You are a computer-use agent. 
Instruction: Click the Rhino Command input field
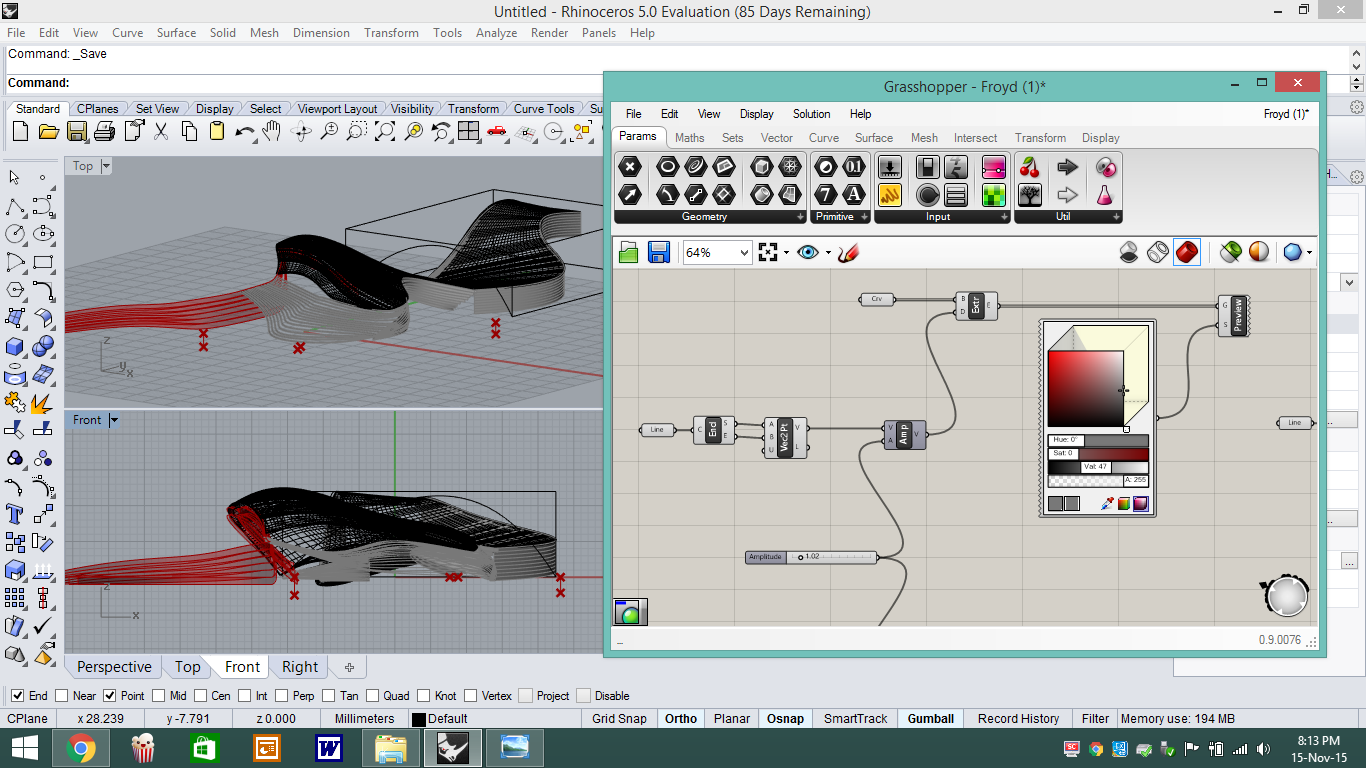click(680, 83)
